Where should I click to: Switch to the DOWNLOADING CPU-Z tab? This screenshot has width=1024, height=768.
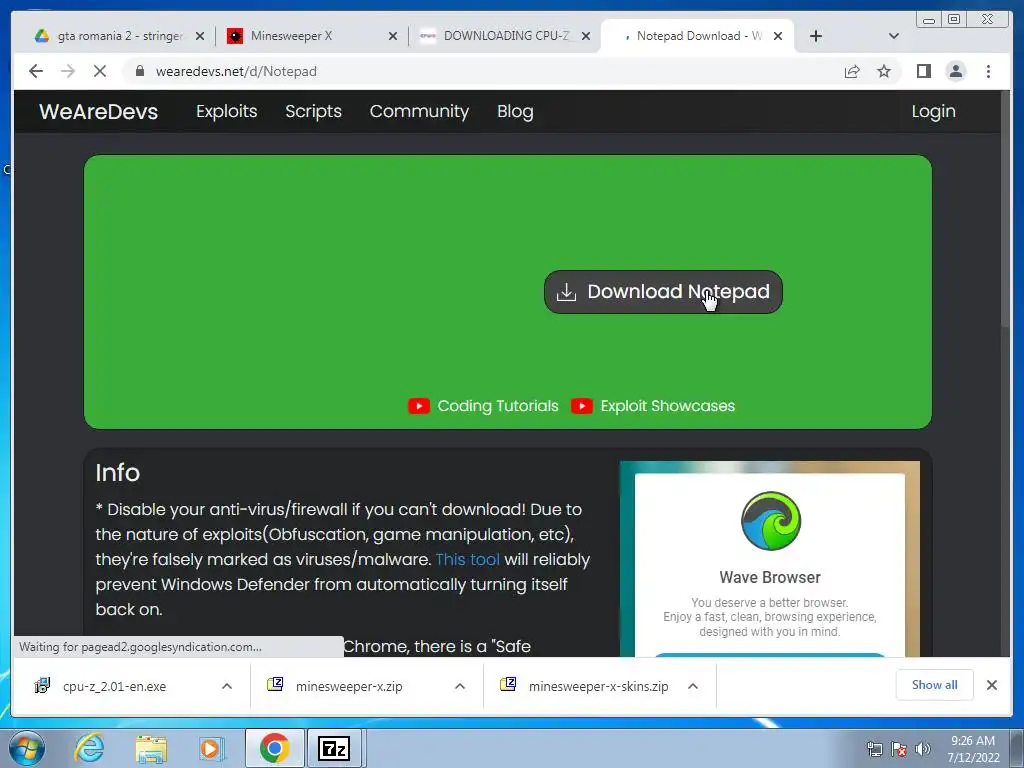(x=507, y=36)
